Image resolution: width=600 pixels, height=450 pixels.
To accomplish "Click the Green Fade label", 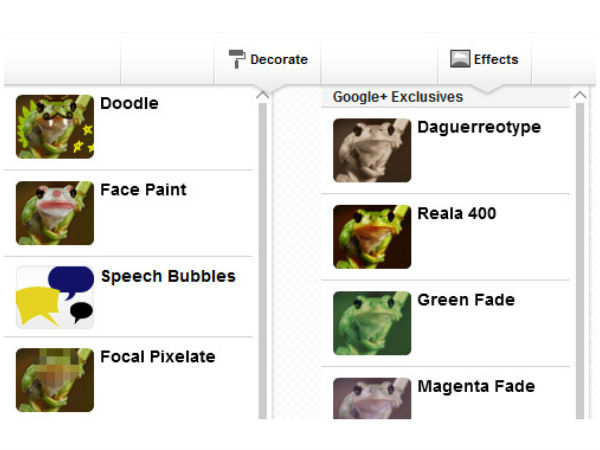I will pos(466,300).
